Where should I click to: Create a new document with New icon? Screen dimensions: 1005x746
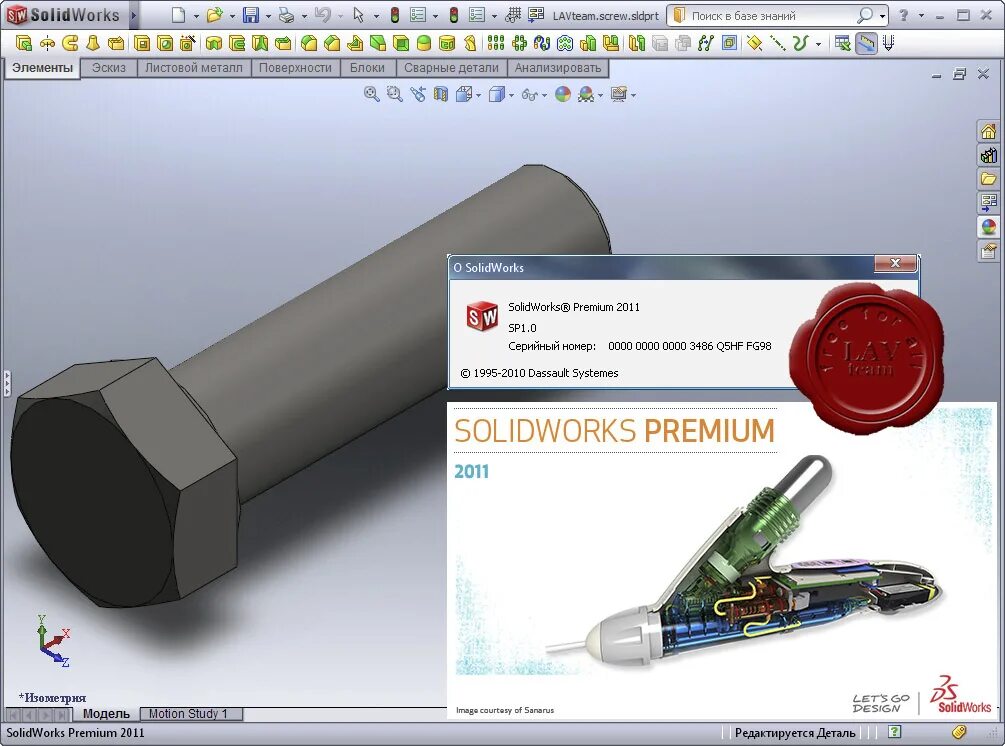[179, 15]
